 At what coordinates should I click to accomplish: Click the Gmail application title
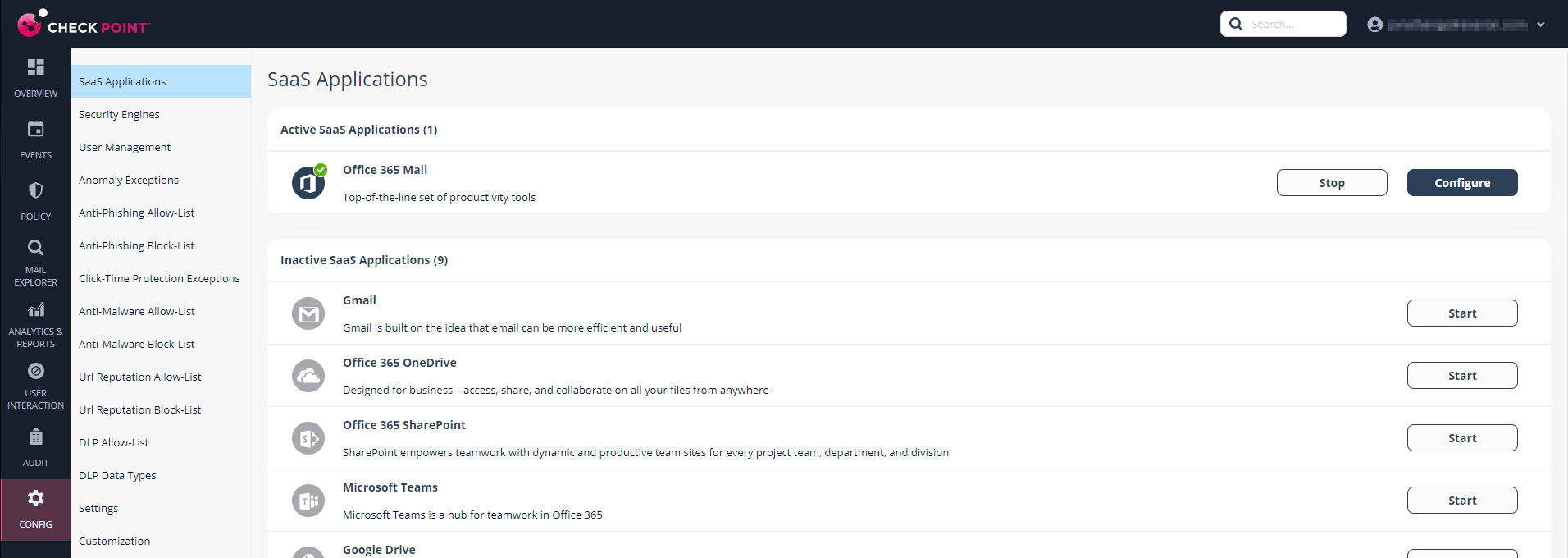pos(359,300)
